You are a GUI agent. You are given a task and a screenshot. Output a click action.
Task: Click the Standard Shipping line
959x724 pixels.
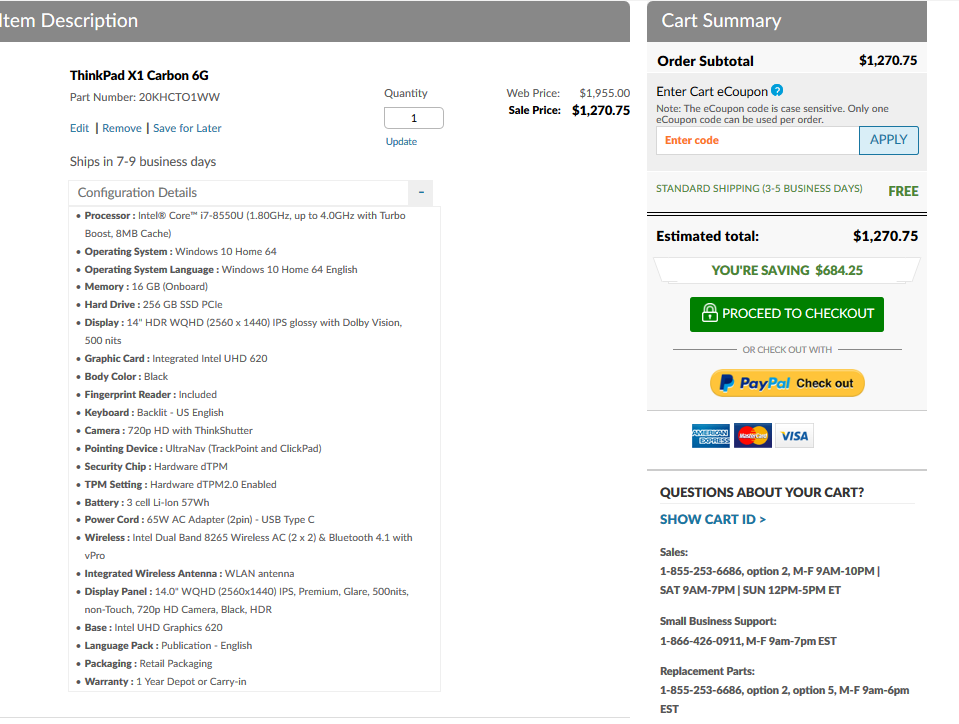(759, 189)
